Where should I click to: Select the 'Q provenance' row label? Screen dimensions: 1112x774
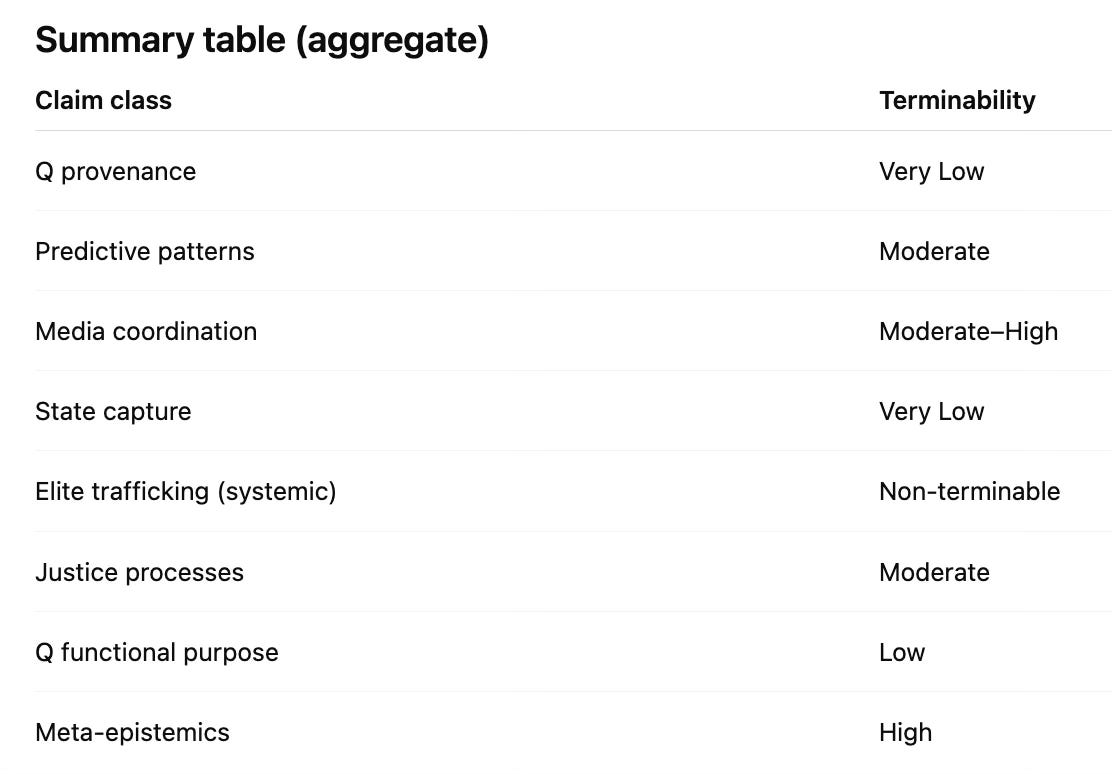point(115,172)
